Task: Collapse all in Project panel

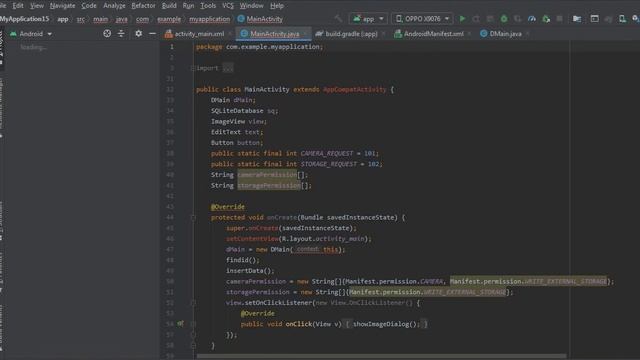Action: click(121, 33)
